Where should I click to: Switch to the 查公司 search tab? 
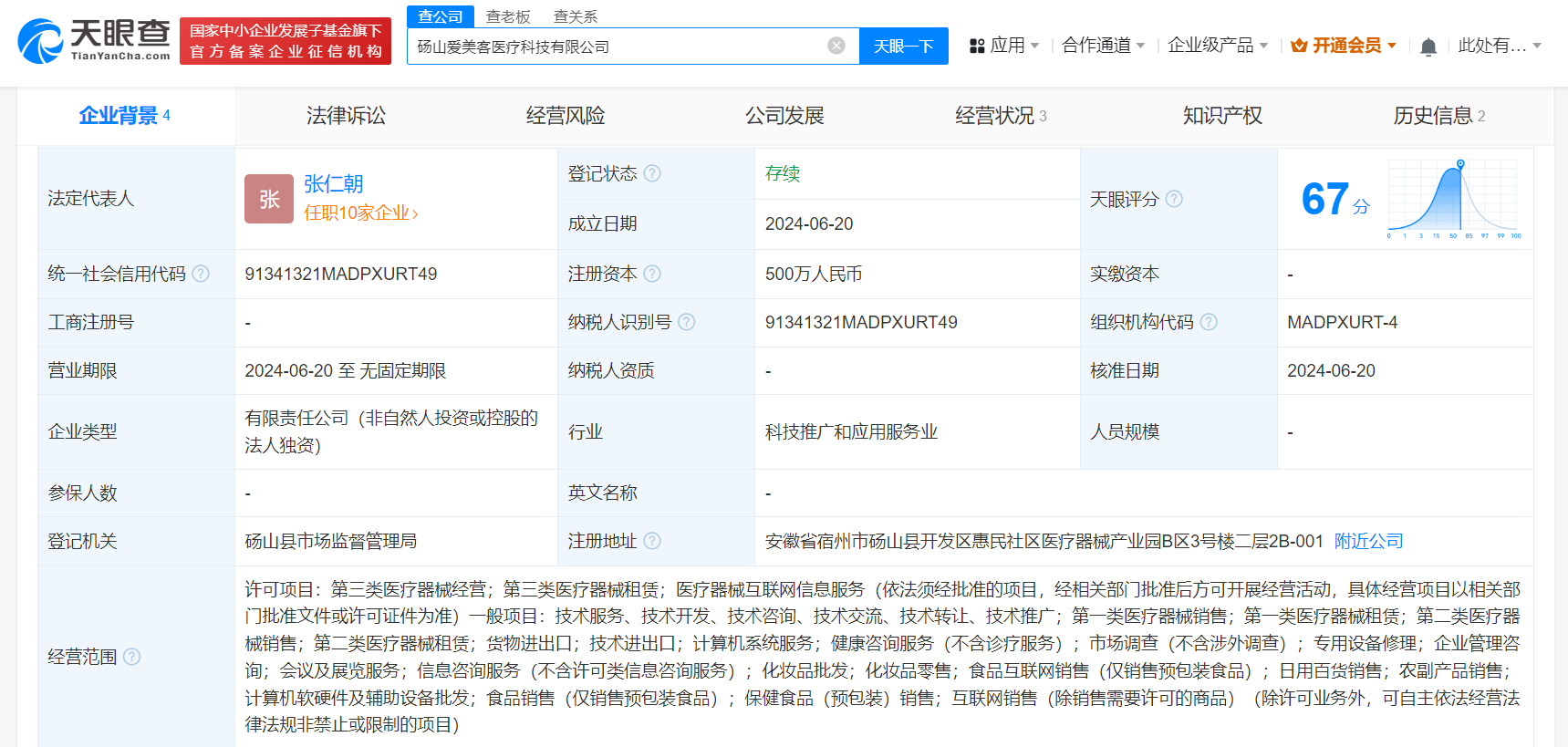(441, 16)
